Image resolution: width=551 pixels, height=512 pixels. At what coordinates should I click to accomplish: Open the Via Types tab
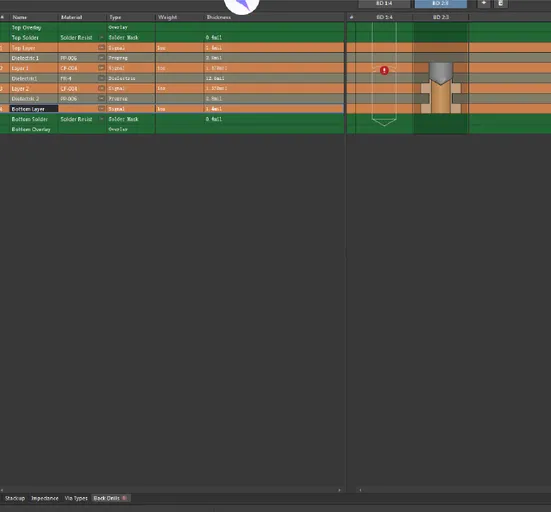[x=76, y=498]
